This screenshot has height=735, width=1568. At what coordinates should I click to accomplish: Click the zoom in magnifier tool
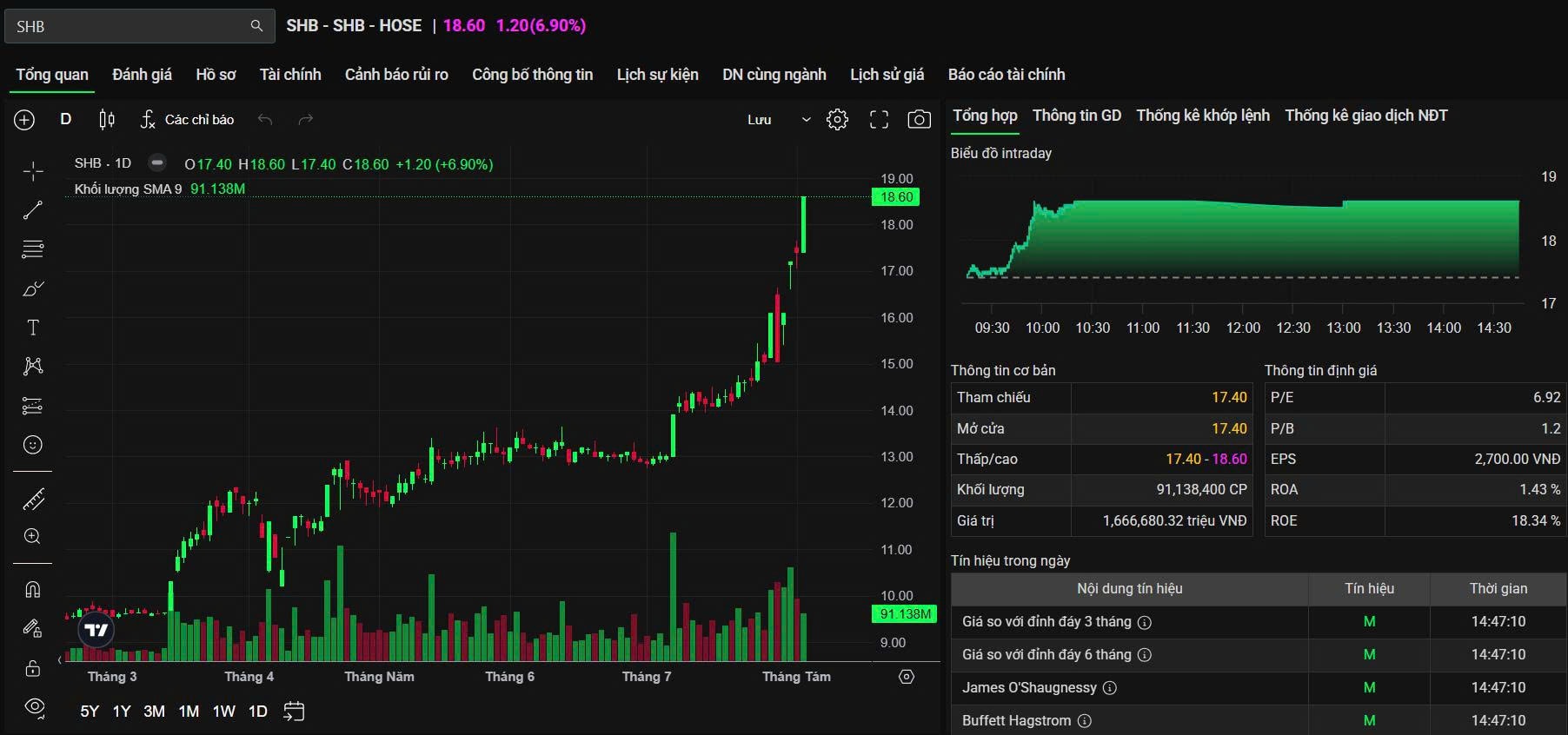coord(33,536)
